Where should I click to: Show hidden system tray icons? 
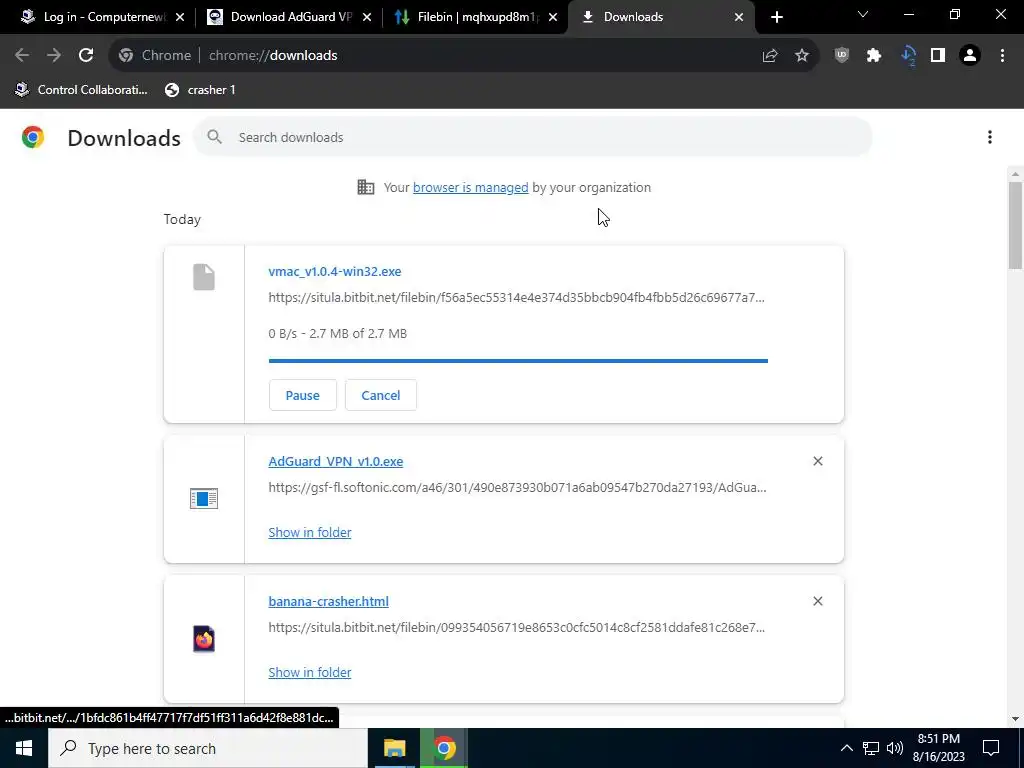tap(846, 748)
